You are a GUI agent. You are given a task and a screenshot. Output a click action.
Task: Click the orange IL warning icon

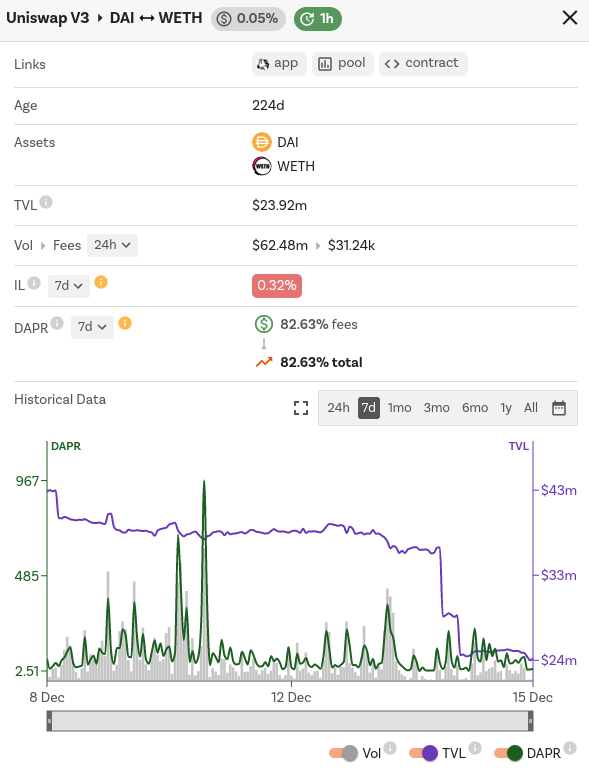coord(101,282)
